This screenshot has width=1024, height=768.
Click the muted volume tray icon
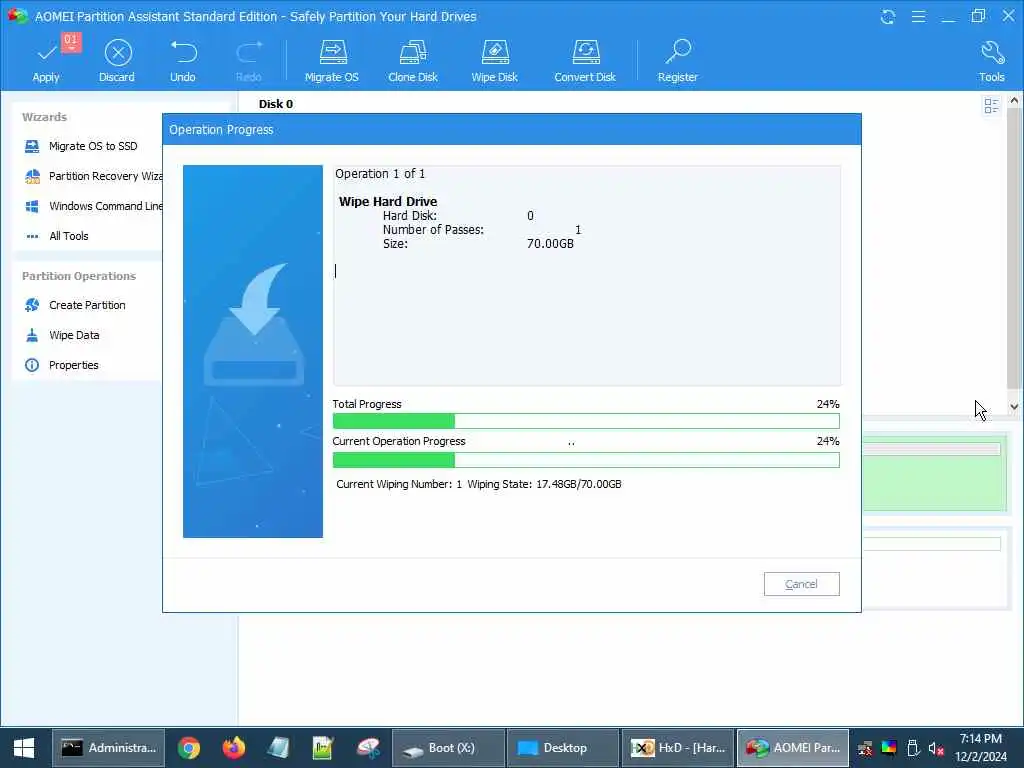936,748
